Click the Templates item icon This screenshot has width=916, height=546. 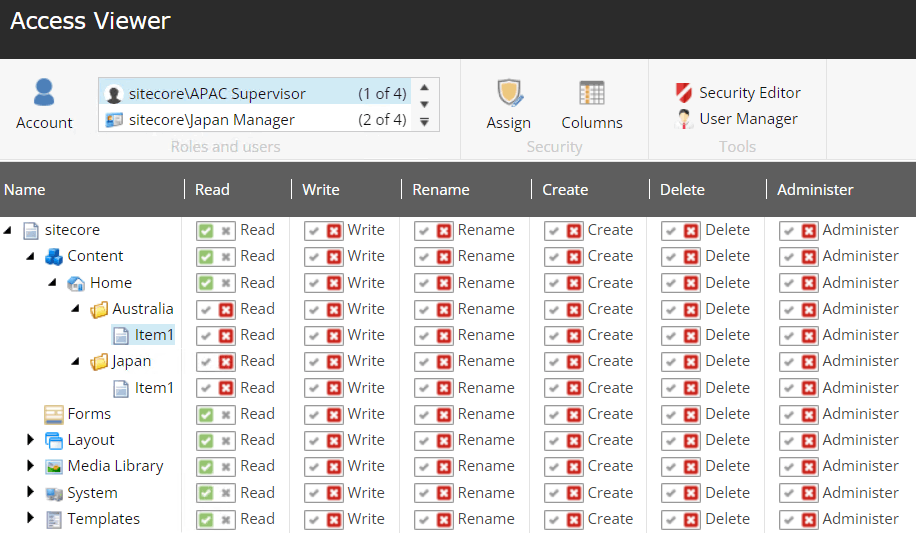pos(54,519)
